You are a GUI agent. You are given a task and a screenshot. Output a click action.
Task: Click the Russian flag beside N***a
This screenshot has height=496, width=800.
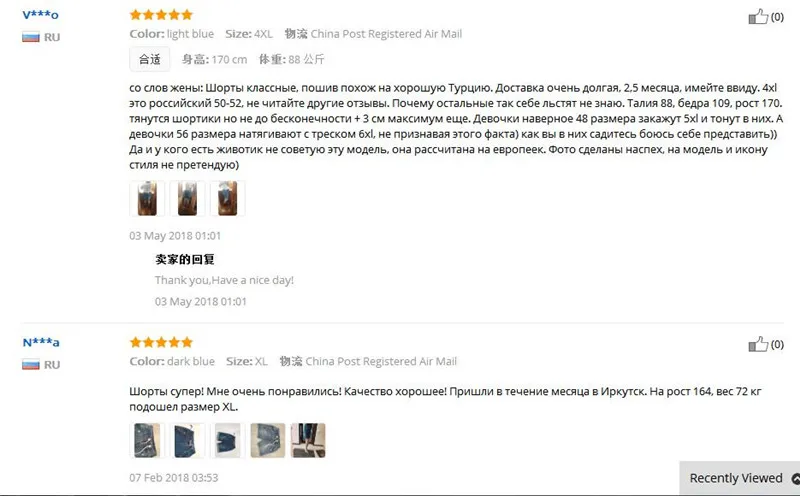31,365
